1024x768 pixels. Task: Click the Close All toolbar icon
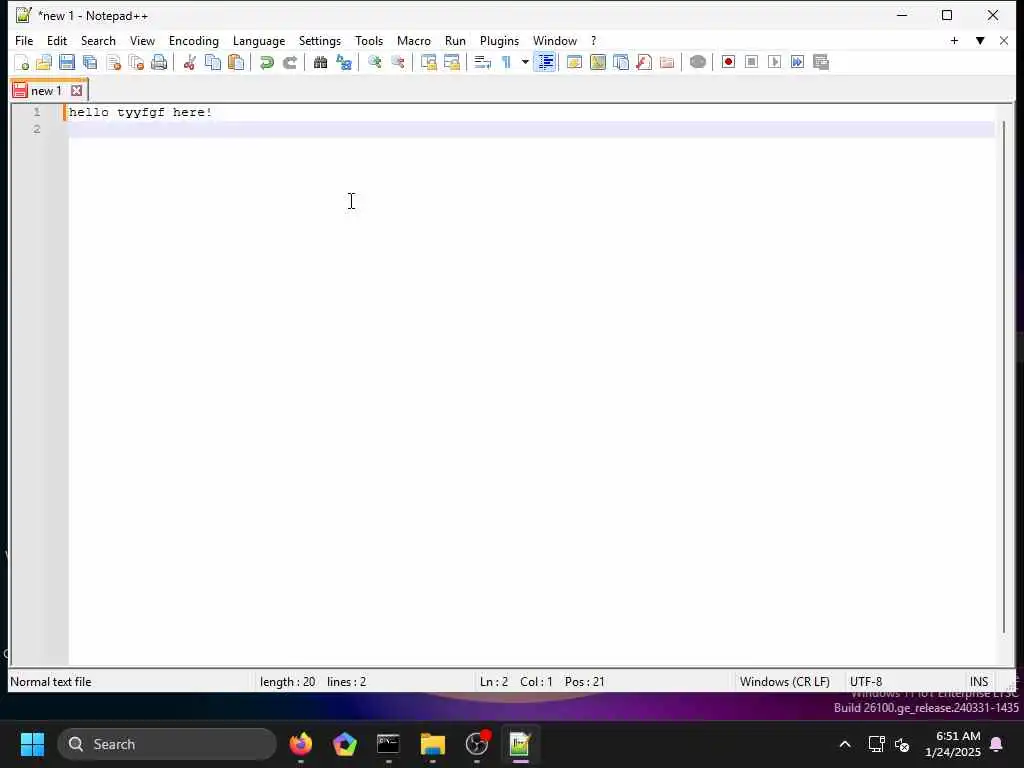pos(136,62)
